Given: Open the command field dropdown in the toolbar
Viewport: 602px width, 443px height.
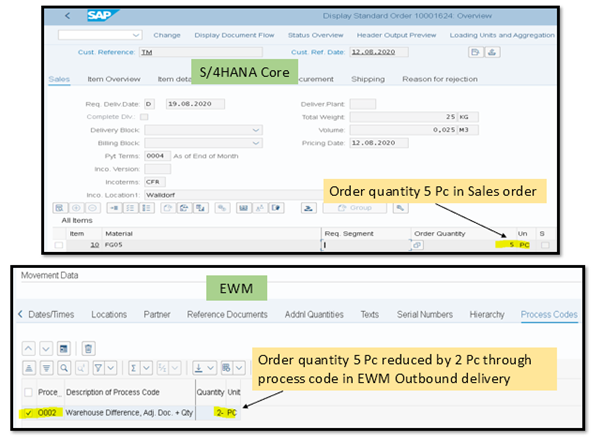Looking at the screenshot, I should 133,34.
